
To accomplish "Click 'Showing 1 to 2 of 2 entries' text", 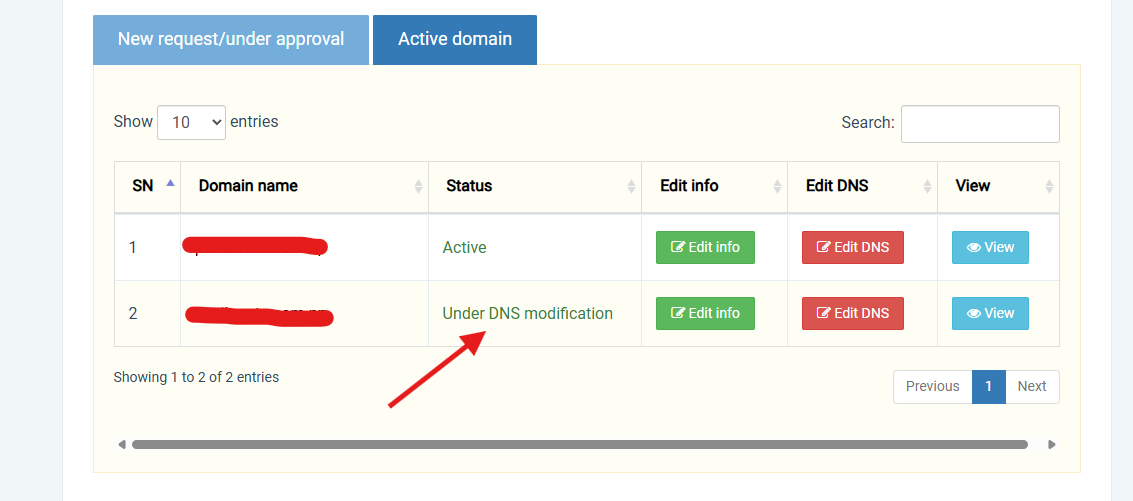I will (x=196, y=377).
